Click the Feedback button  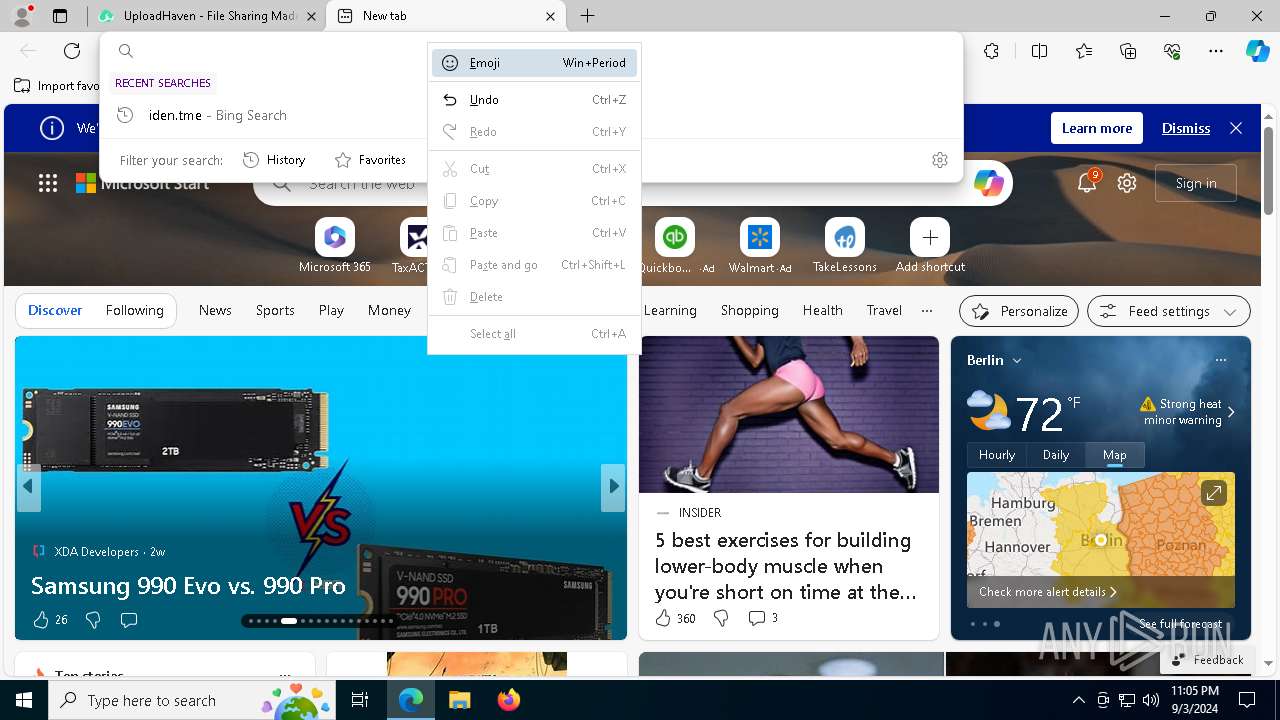click(1207, 660)
